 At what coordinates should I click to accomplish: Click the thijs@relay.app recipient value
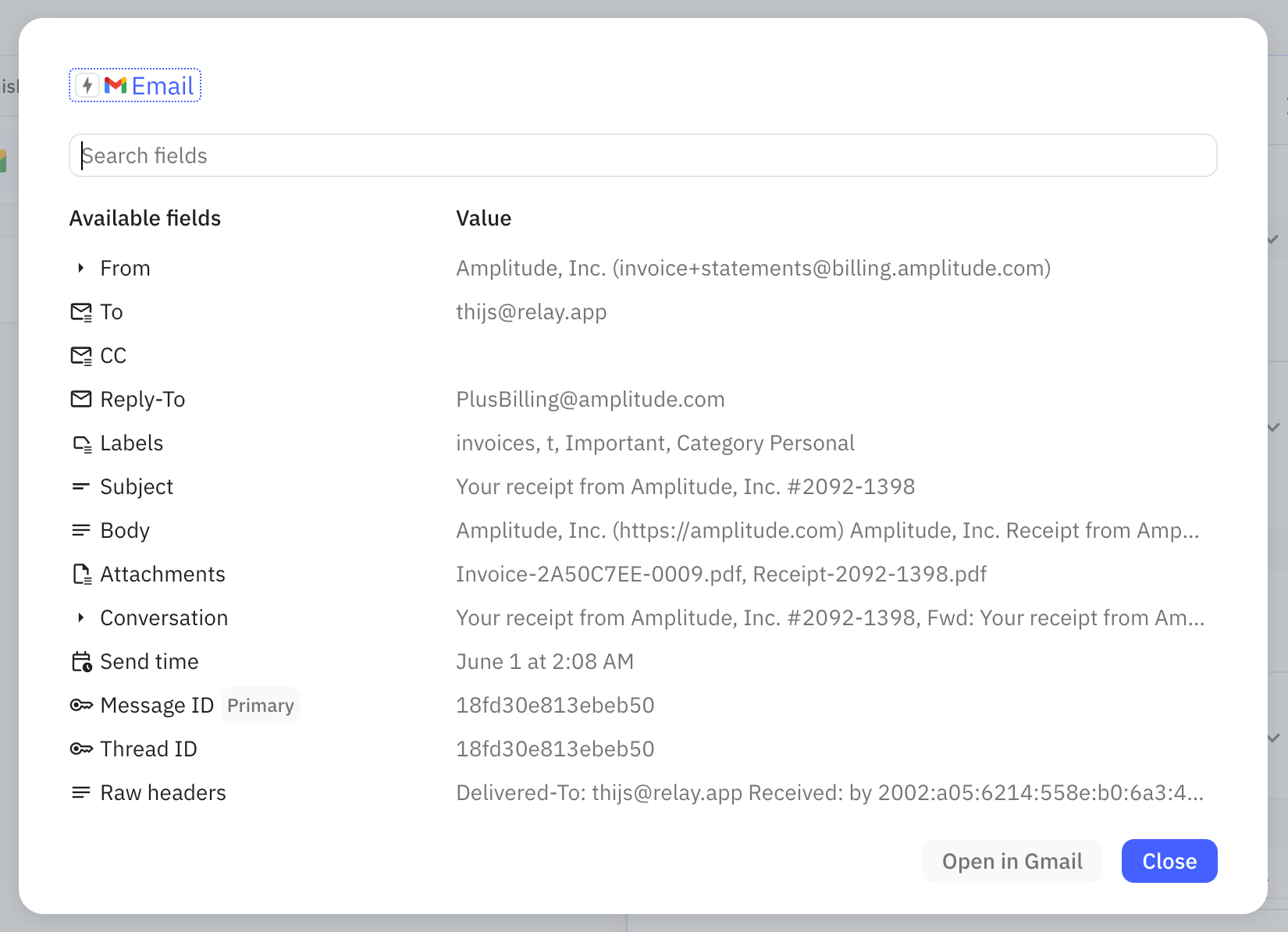[532, 312]
